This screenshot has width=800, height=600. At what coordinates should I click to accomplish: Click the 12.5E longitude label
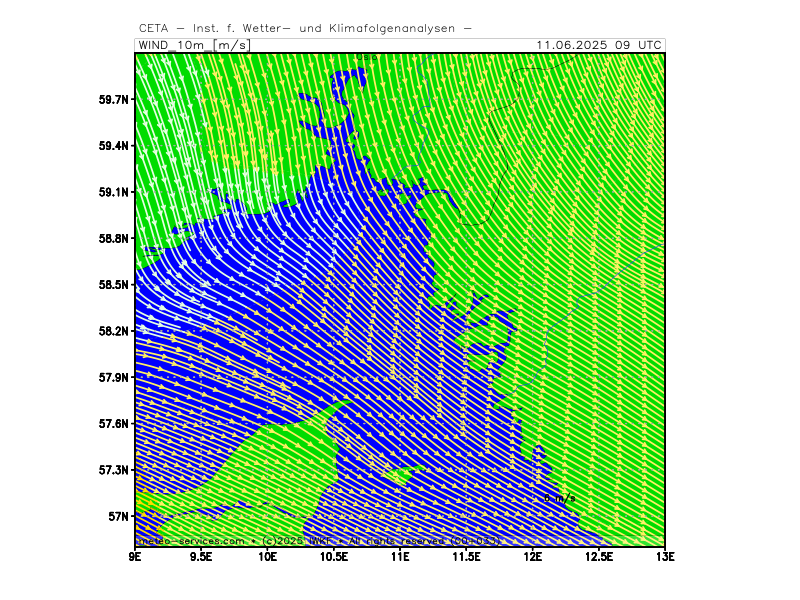tap(597, 556)
